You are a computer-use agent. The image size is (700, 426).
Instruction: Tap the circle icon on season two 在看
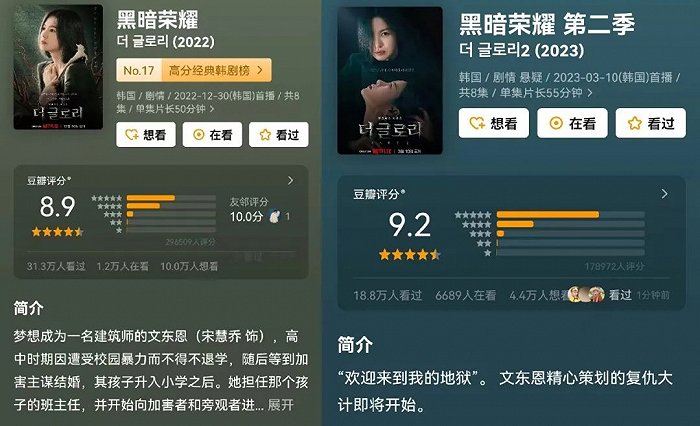tap(556, 123)
